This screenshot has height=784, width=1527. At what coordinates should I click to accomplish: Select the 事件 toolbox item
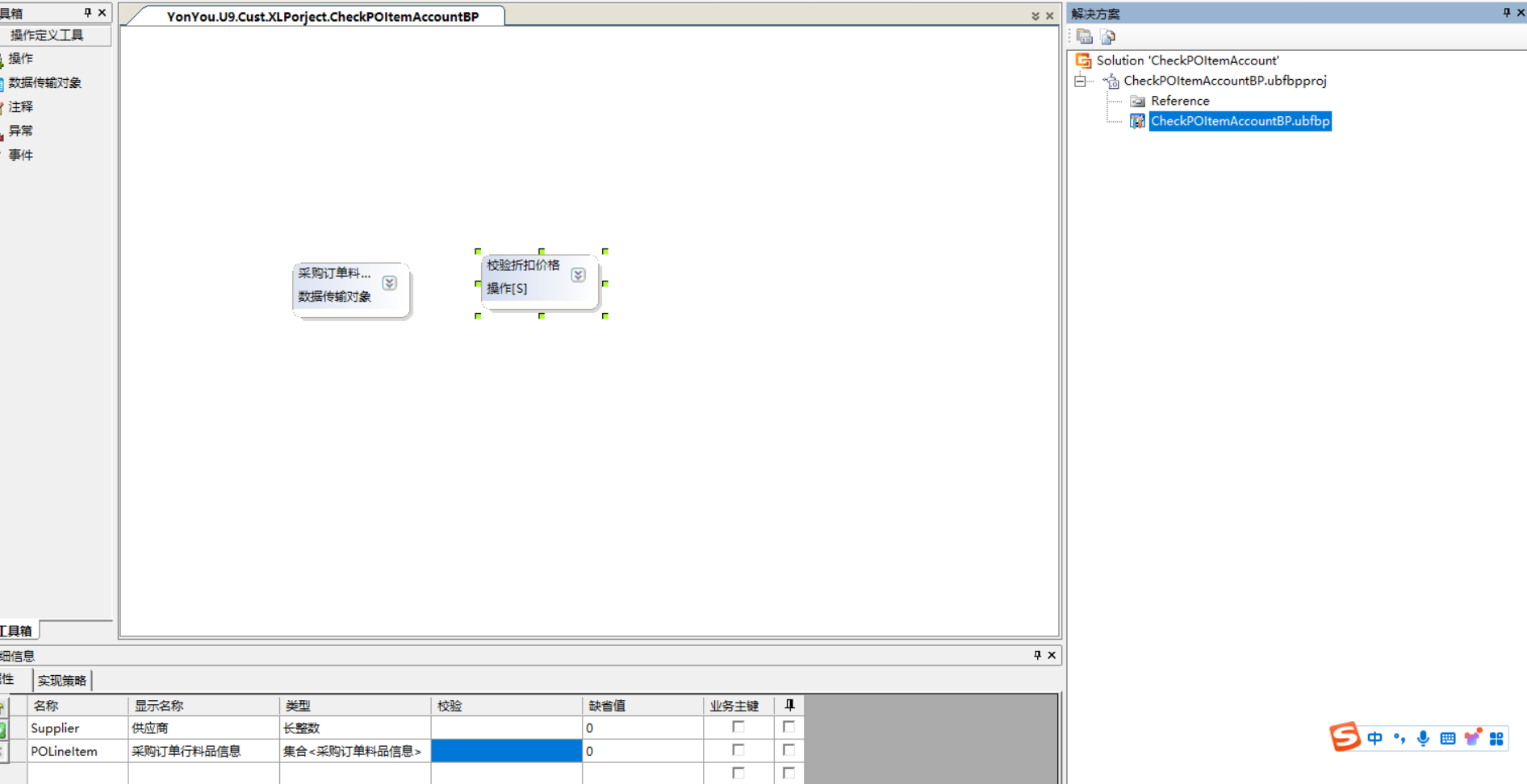21,156
